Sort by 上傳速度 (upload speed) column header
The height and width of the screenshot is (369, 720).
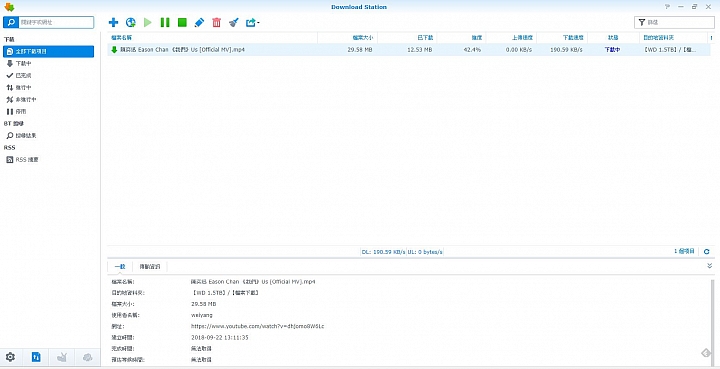[x=511, y=38]
